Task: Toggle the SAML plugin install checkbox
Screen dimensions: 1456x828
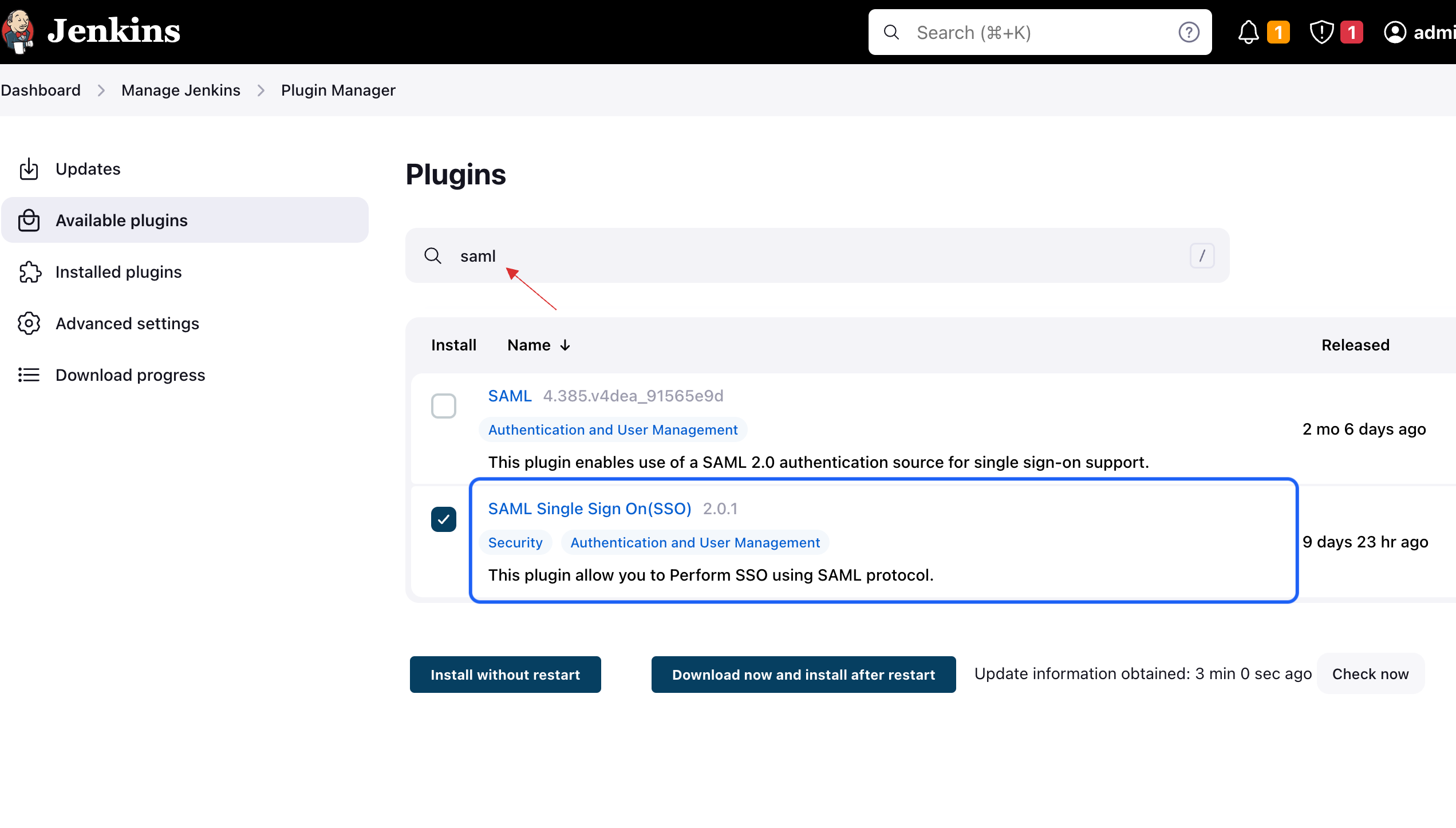Action: [x=444, y=405]
